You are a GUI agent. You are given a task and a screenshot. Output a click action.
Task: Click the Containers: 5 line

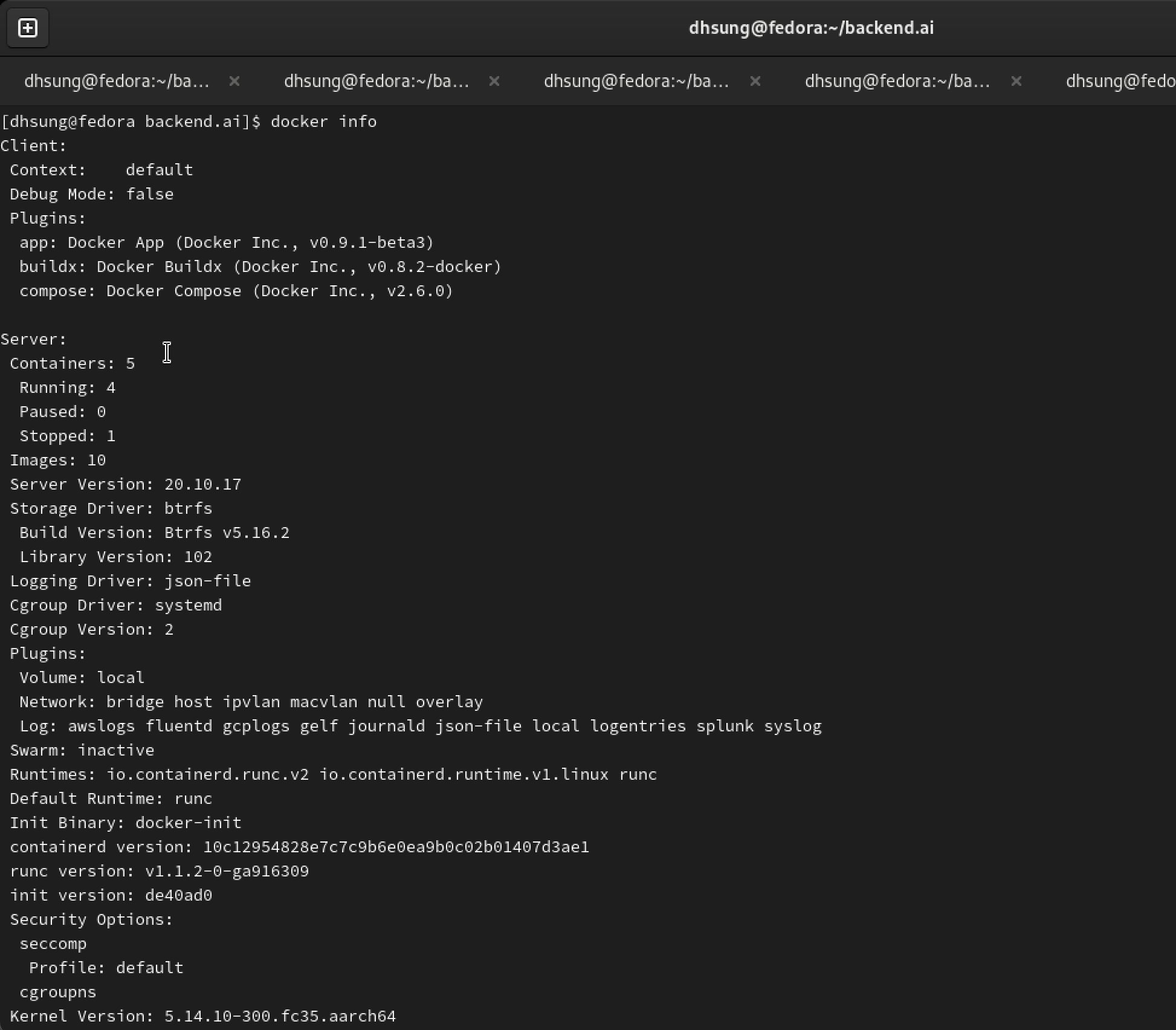(x=72, y=363)
